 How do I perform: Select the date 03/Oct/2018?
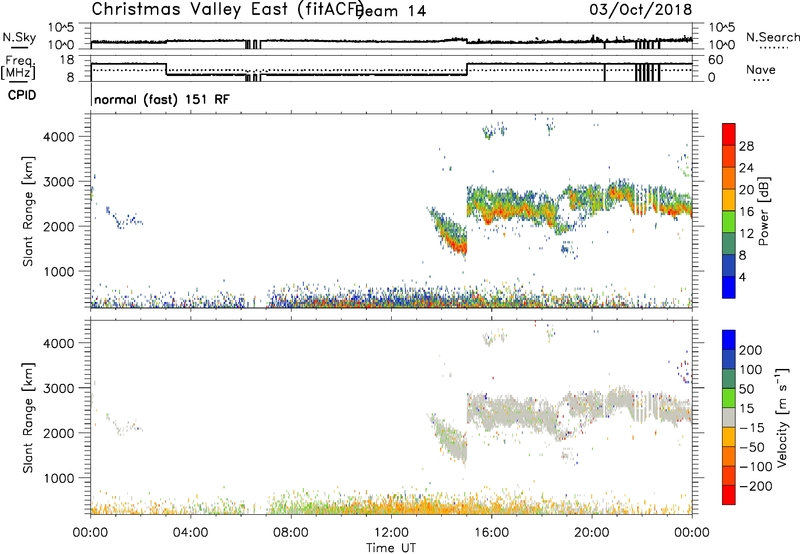pyautogui.click(x=641, y=10)
